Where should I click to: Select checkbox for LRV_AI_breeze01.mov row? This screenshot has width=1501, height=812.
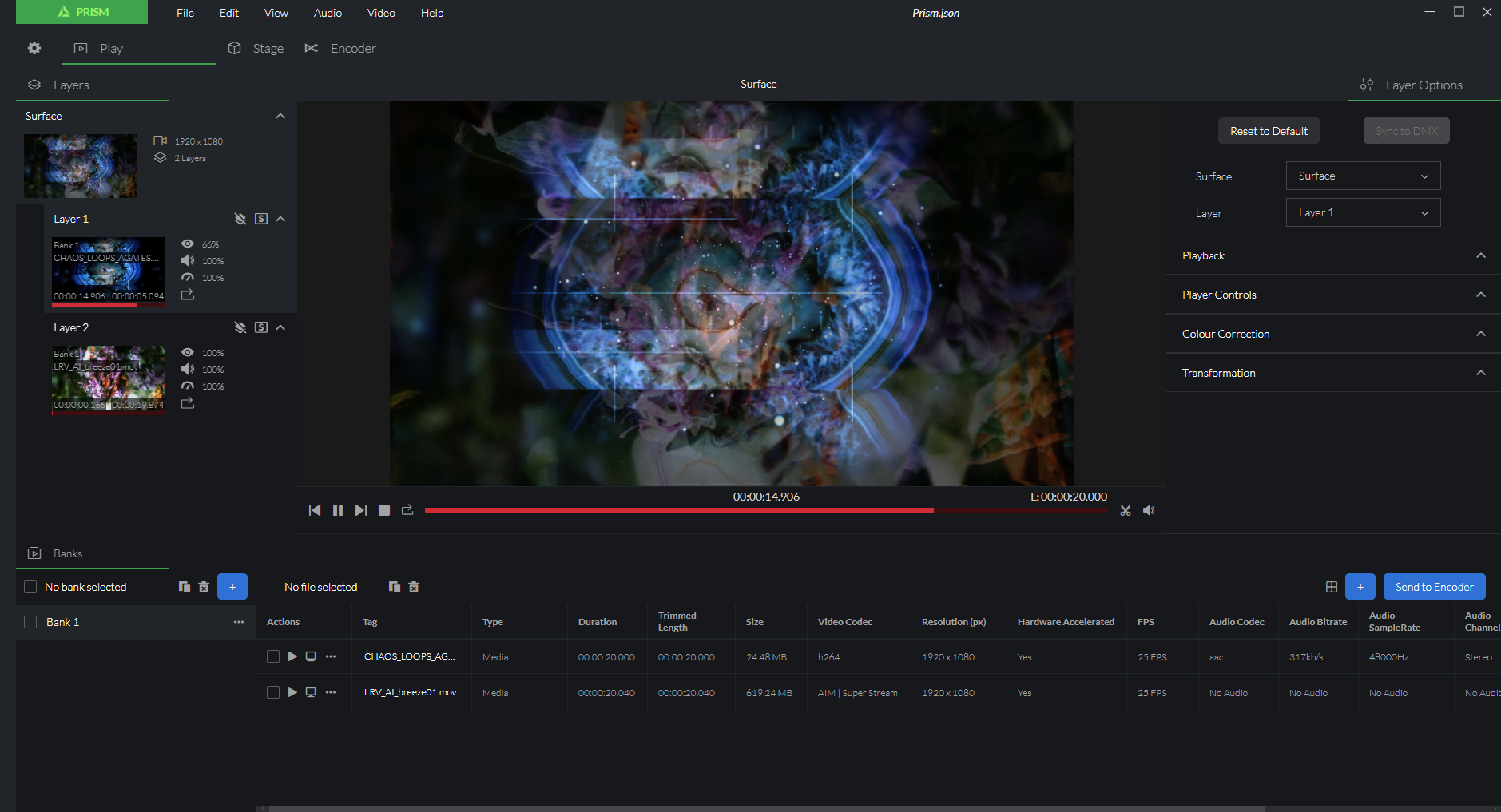273,692
